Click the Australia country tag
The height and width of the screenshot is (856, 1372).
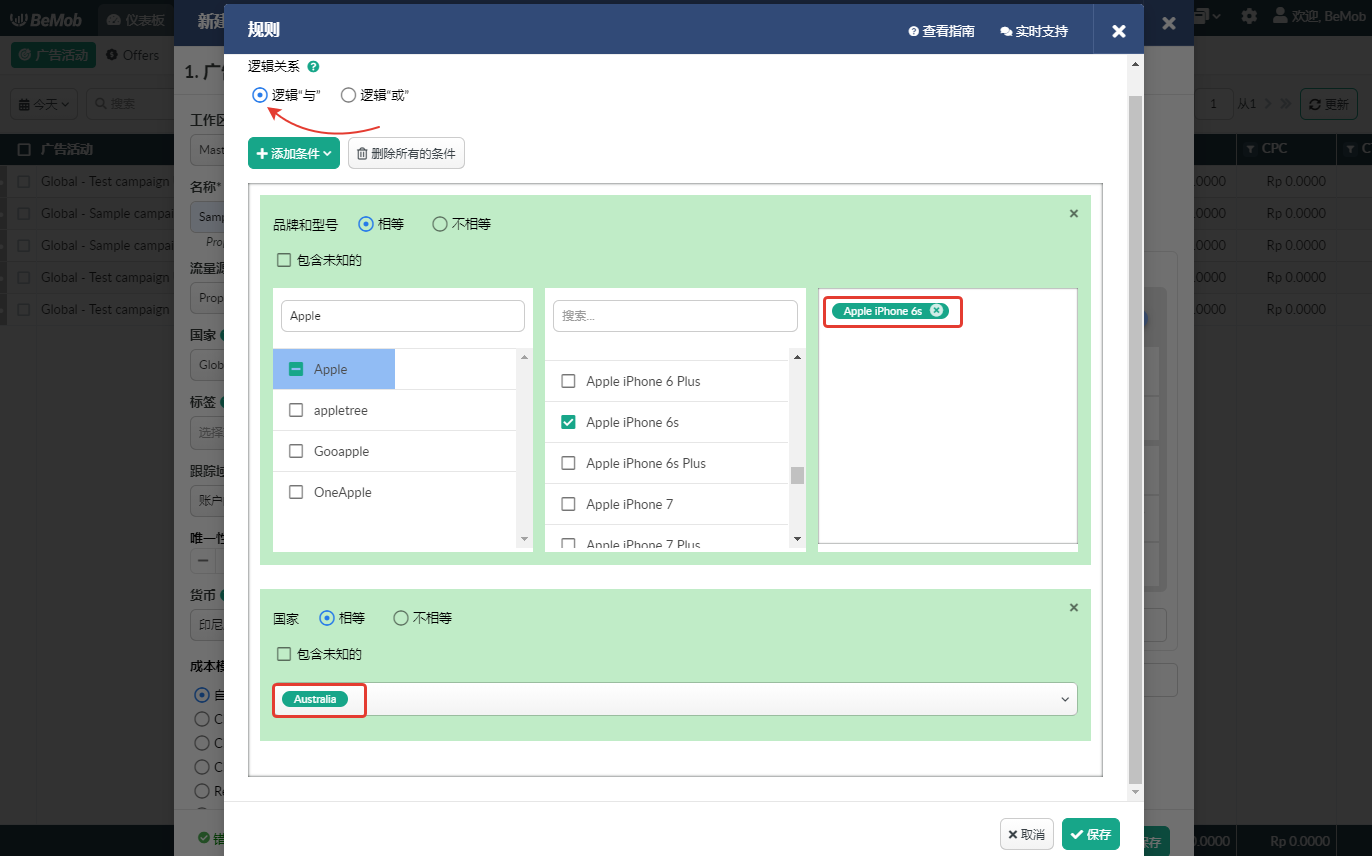point(315,700)
